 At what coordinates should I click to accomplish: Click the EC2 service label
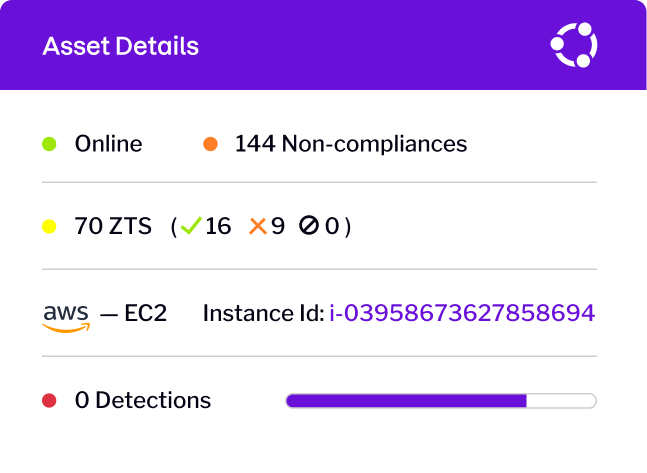(146, 313)
